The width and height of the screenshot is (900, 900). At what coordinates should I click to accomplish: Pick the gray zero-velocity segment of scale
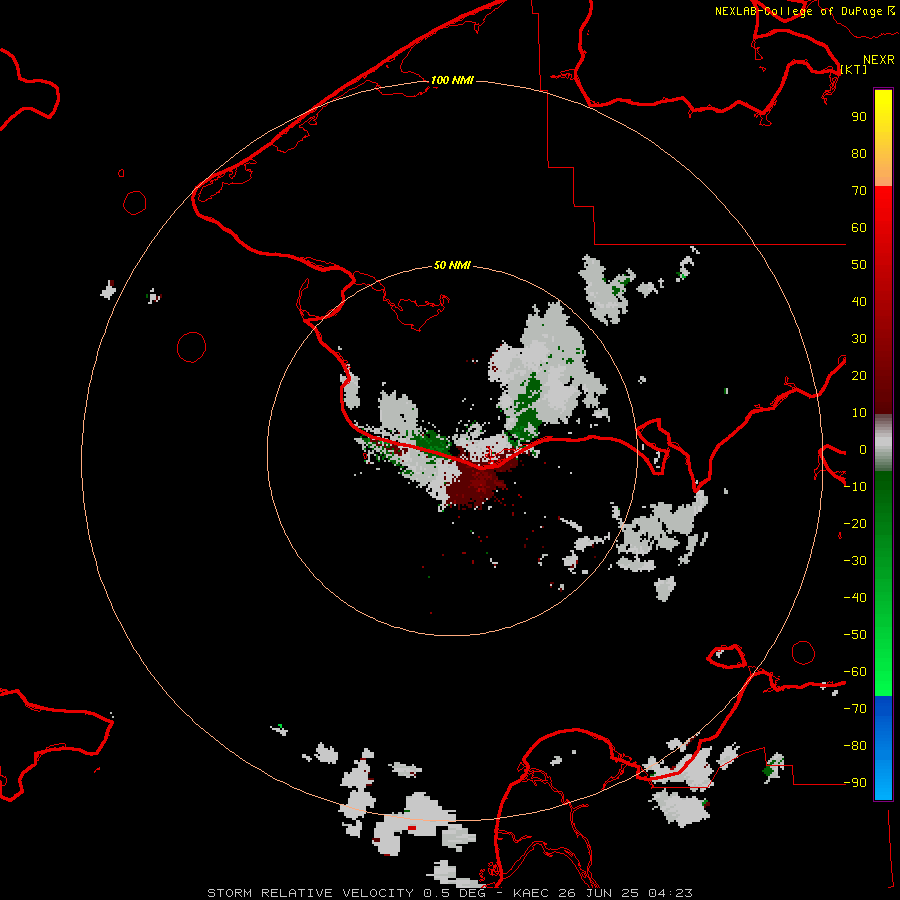(883, 443)
